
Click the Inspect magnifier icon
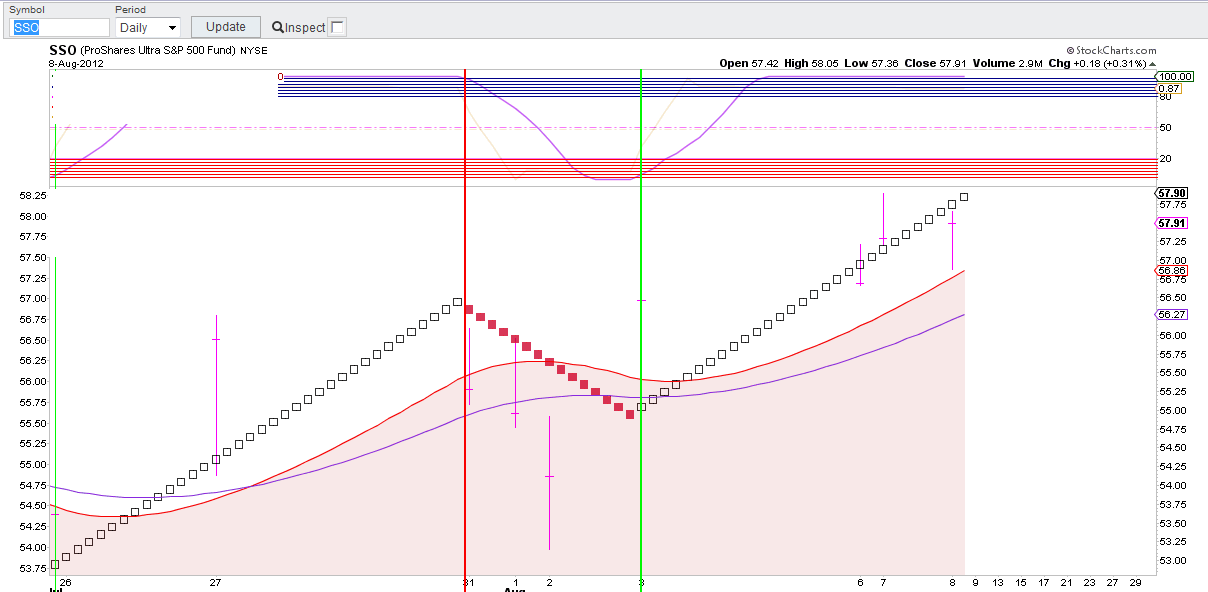click(x=277, y=27)
